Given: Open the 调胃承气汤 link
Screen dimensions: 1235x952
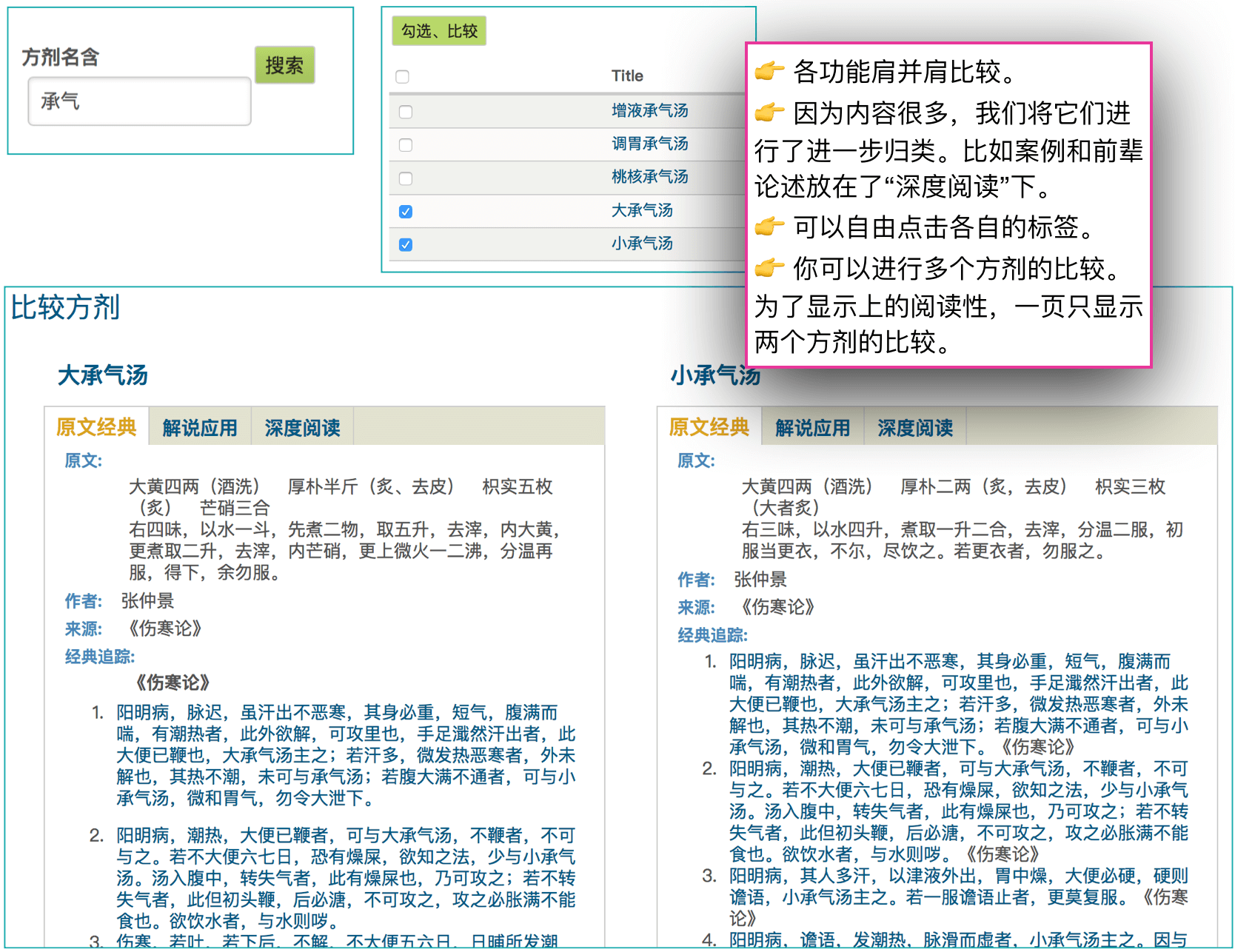Looking at the screenshot, I should point(649,144).
